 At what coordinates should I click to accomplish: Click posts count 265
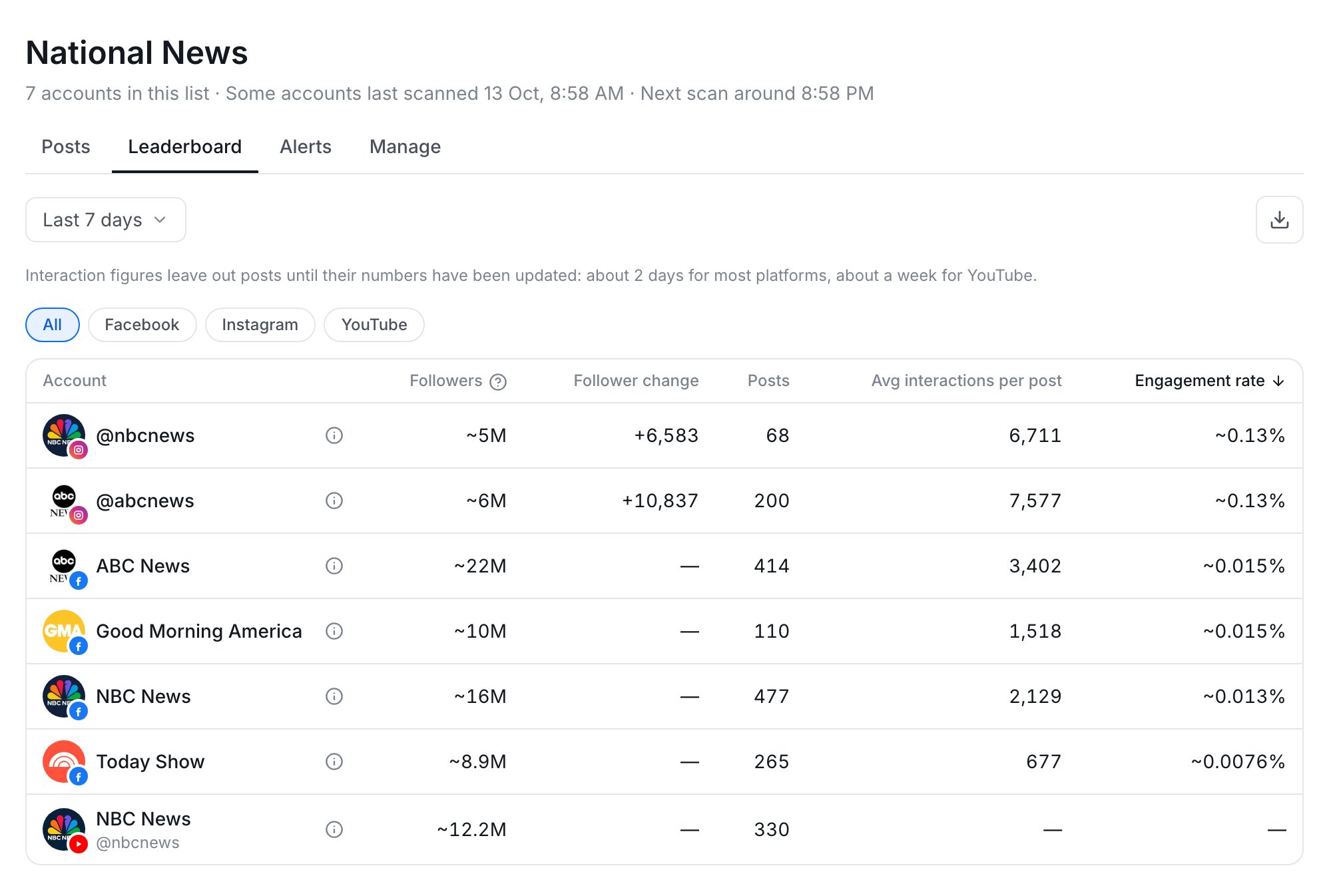pos(772,762)
